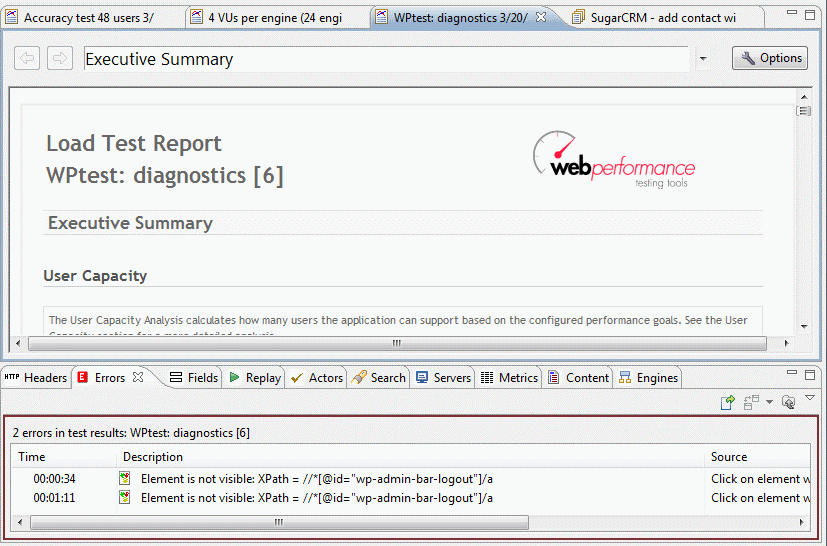Open the Search view tab

click(379, 378)
